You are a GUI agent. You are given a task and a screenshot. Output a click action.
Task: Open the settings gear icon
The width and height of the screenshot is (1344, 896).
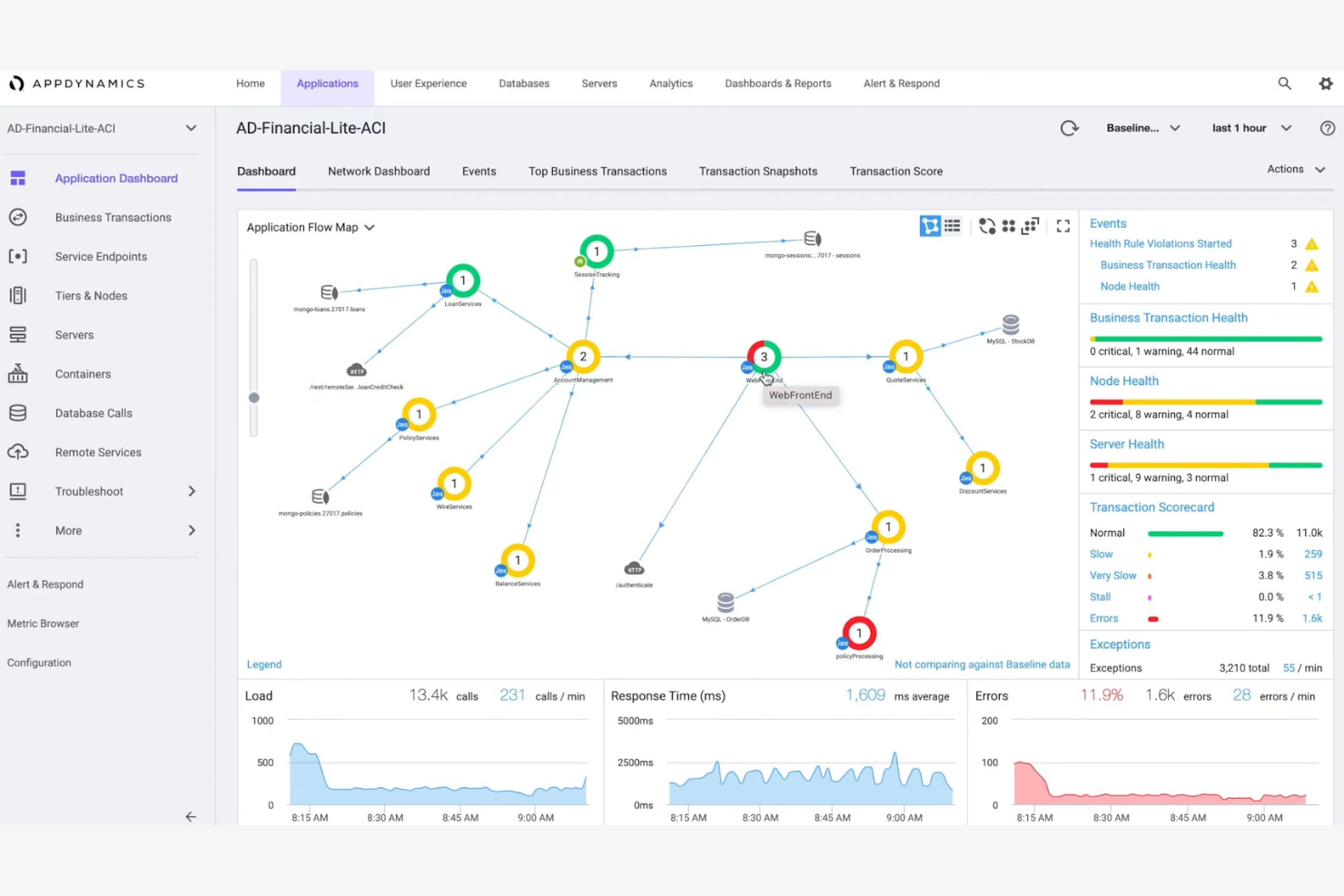click(x=1326, y=84)
